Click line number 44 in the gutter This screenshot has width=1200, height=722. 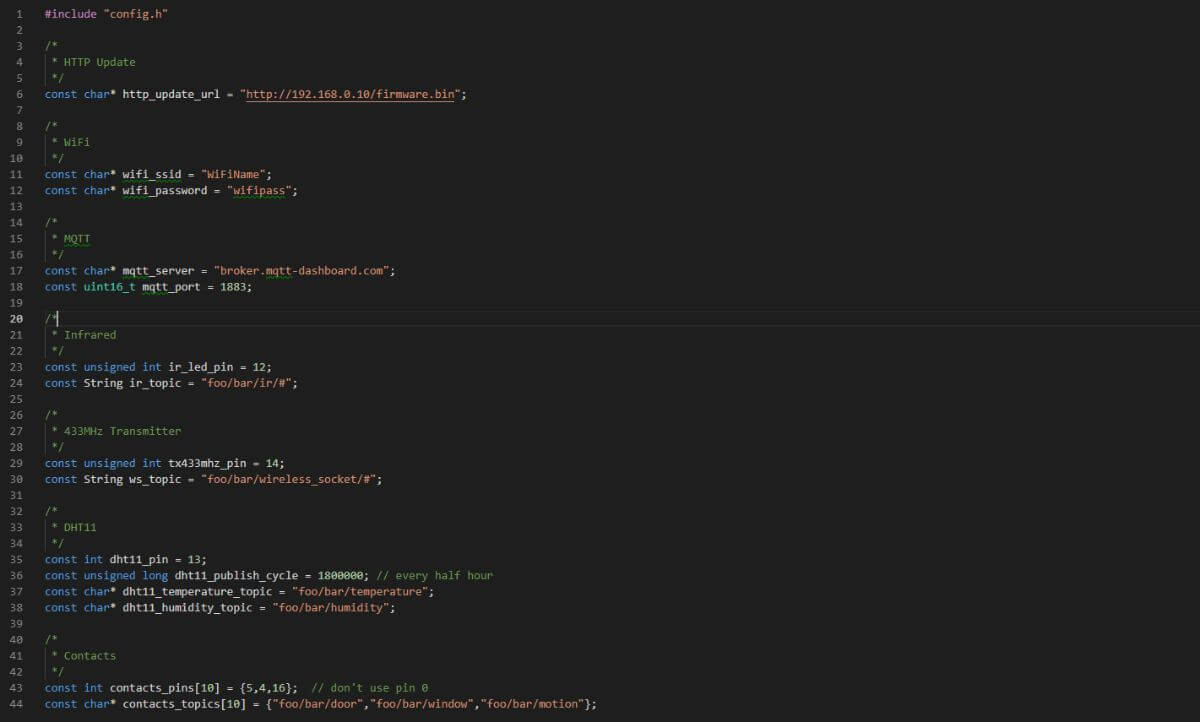click(17, 704)
